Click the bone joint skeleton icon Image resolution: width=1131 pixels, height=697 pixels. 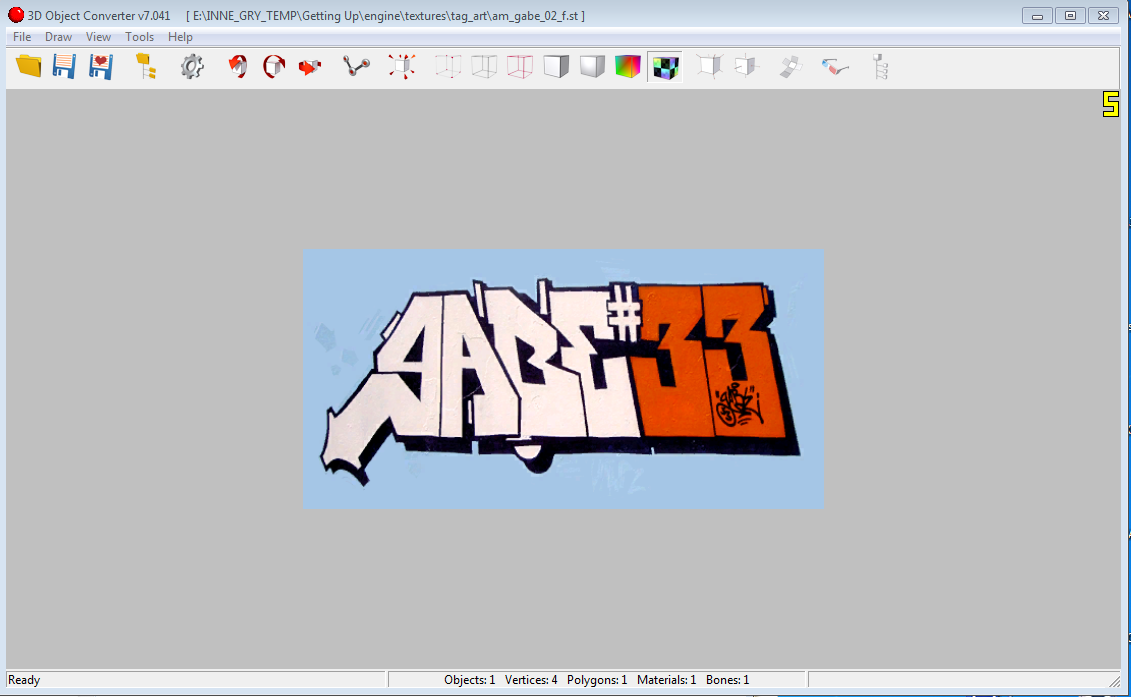[x=356, y=67]
